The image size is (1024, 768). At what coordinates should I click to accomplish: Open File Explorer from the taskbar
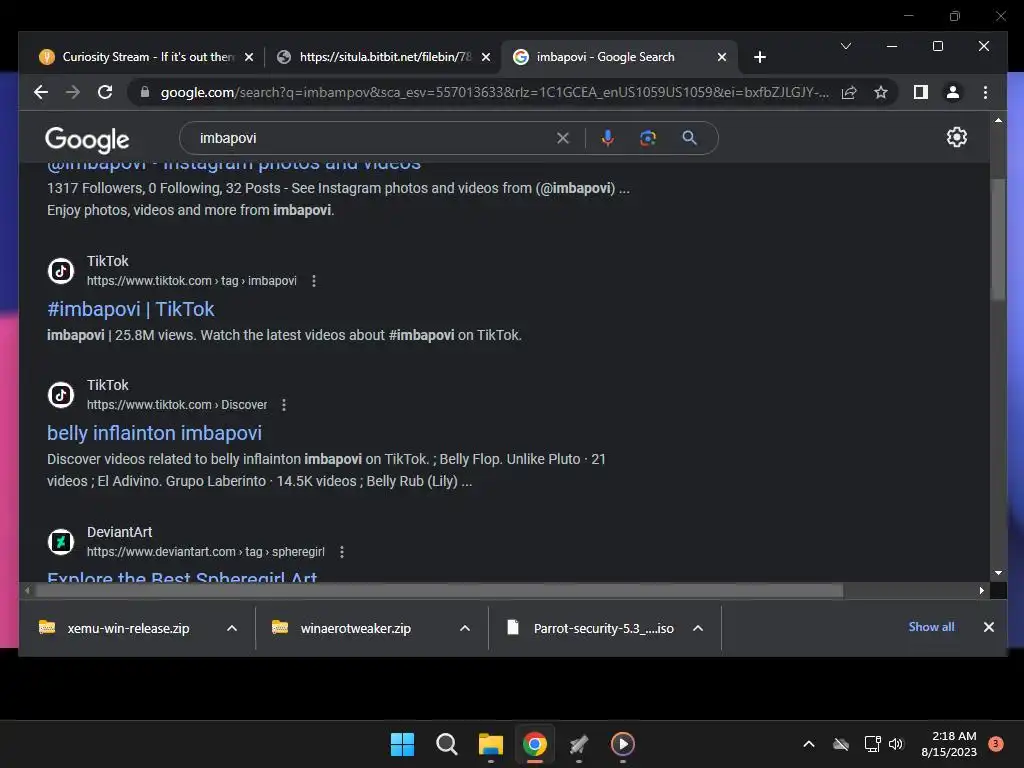click(x=490, y=744)
